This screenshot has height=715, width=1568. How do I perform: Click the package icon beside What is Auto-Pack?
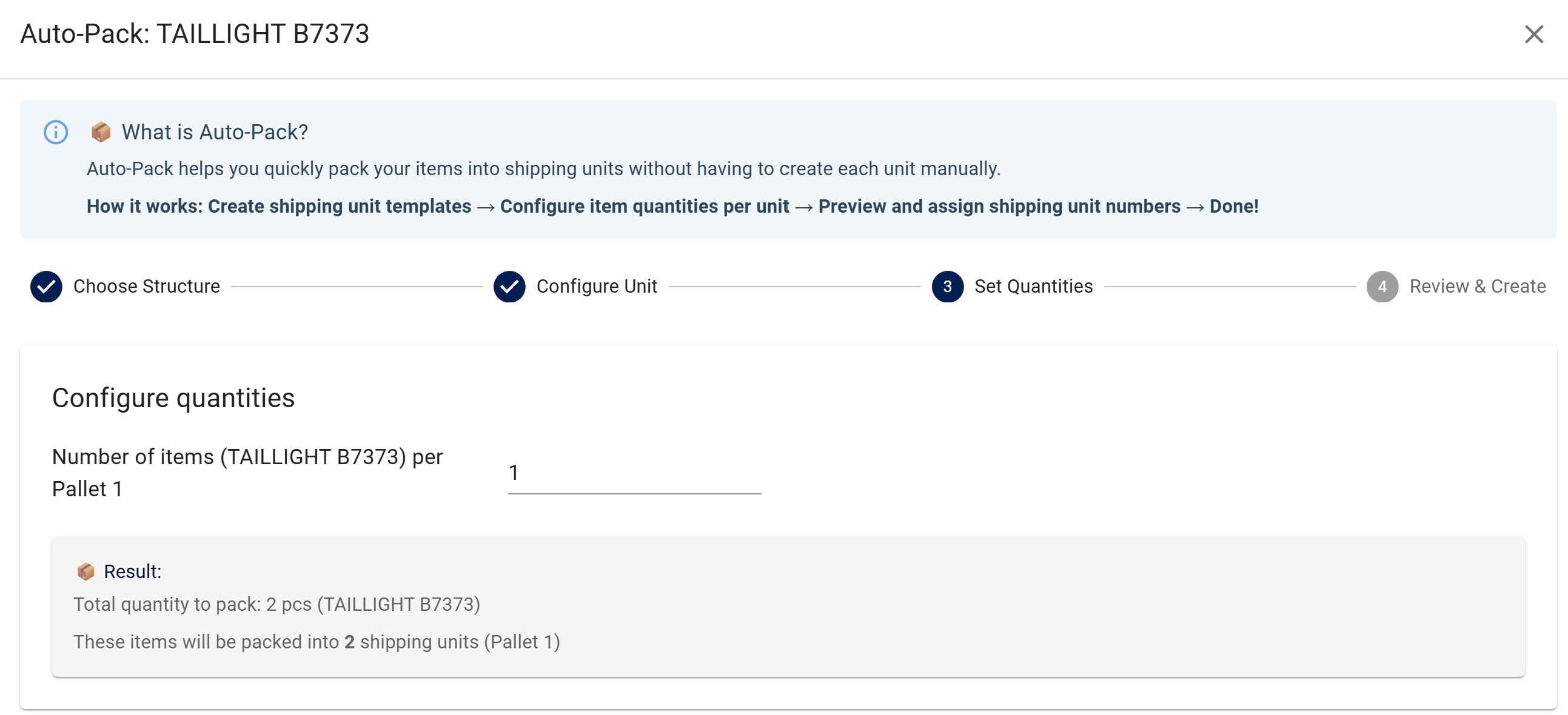tap(101, 131)
